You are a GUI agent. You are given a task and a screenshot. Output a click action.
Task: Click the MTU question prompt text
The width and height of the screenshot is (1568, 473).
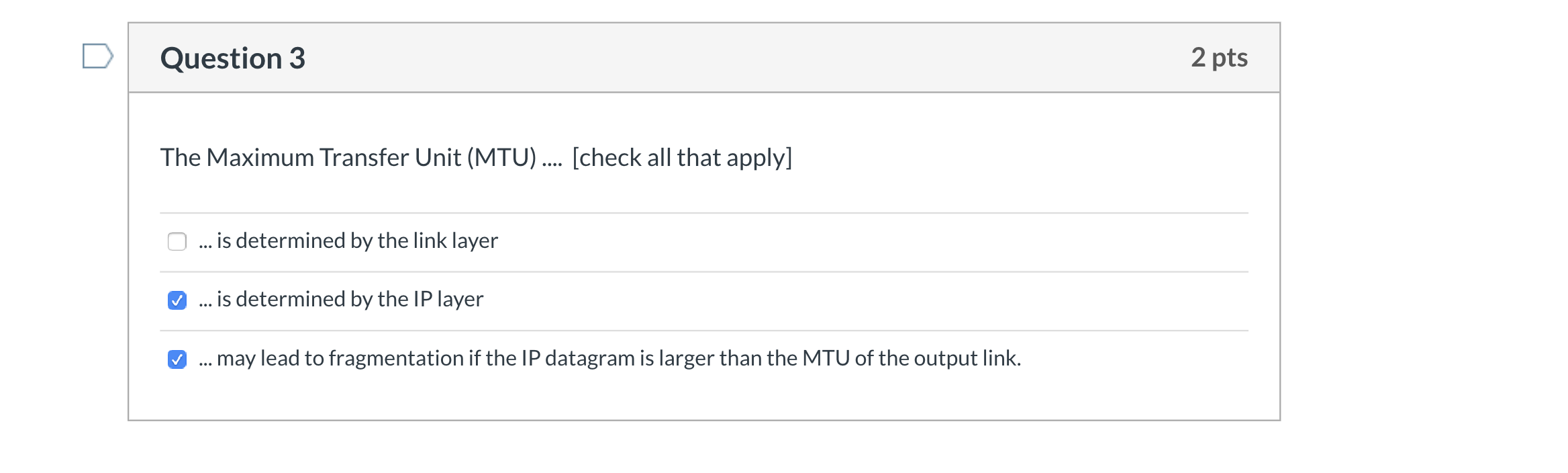click(476, 157)
